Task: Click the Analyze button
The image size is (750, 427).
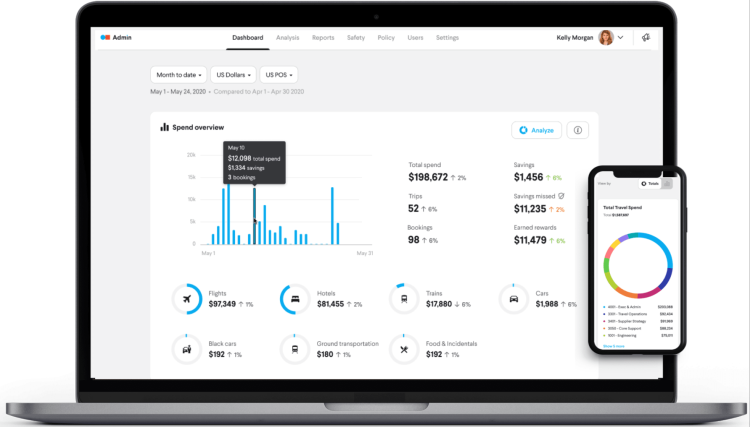Action: tap(537, 130)
